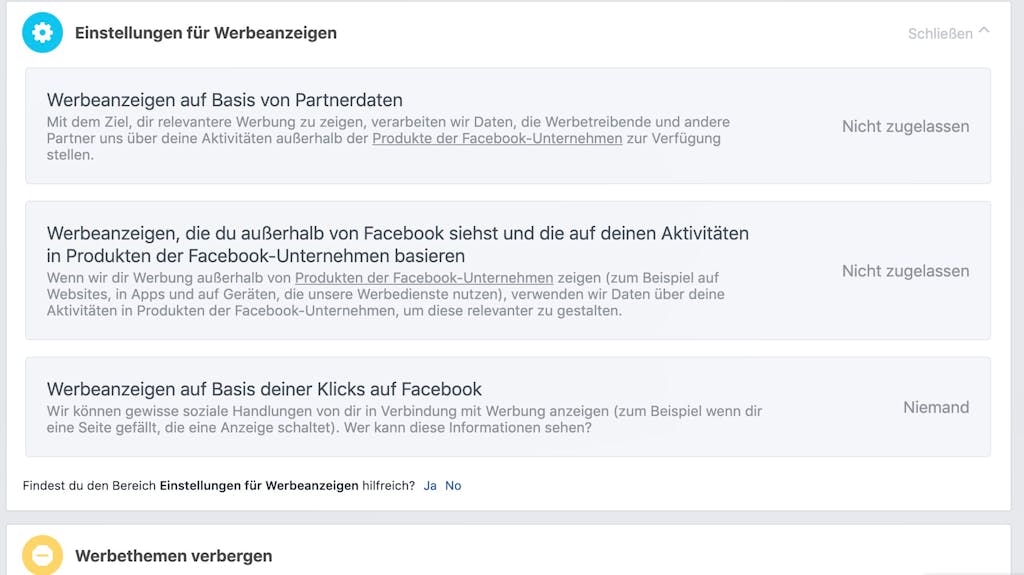Change second Nicht zugelassen setting

905,271
